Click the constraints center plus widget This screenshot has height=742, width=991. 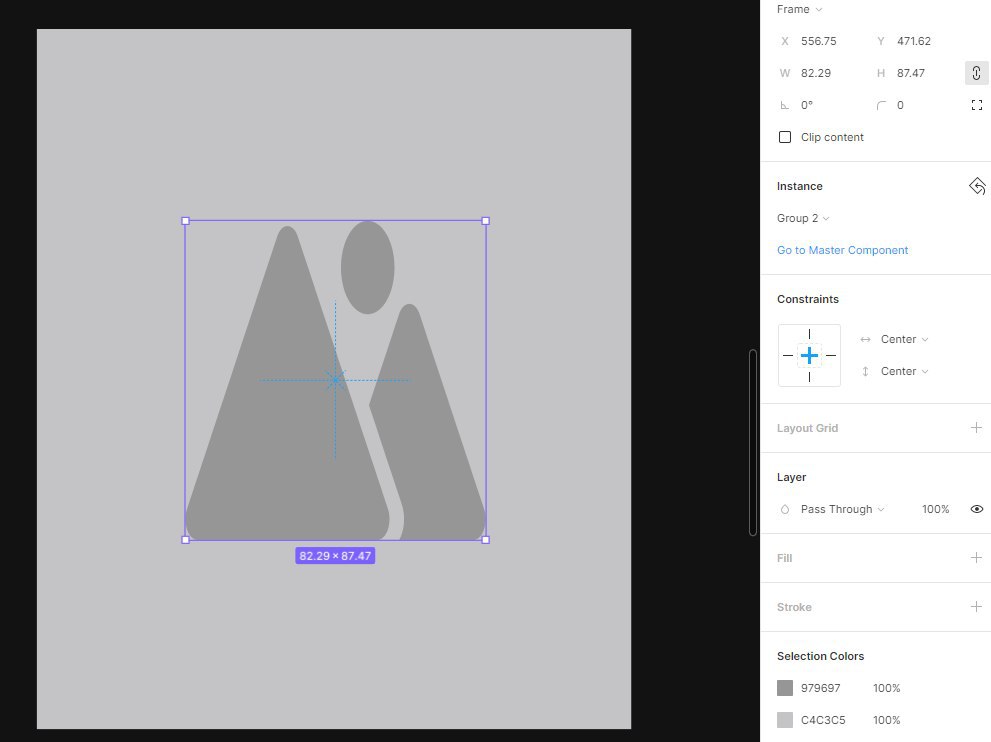(809, 355)
